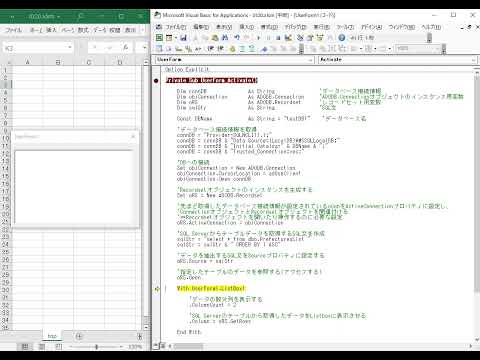Open the ファイル(F) menu in VBA editor
Screen dimensions: 480x360
point(176,27)
